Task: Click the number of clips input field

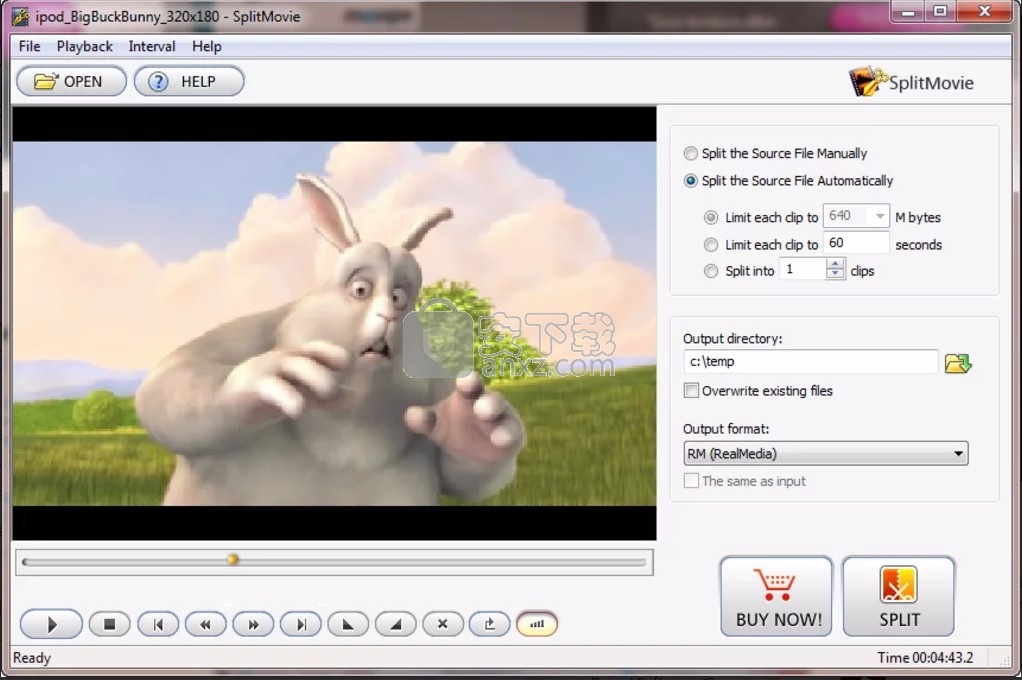Action: (x=803, y=269)
